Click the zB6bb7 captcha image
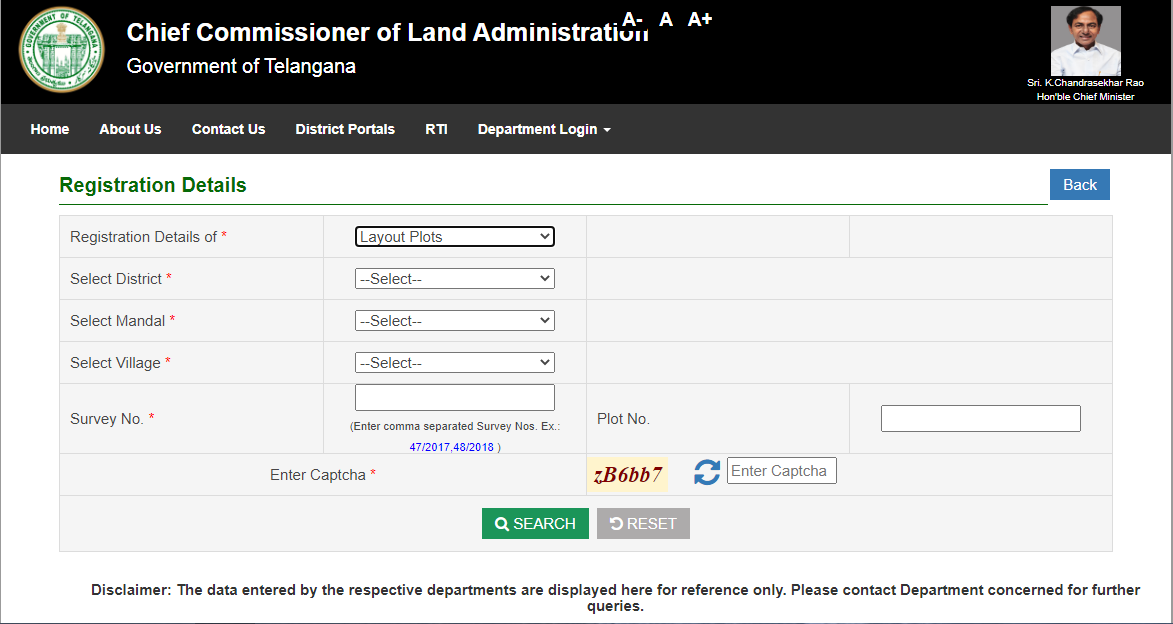 click(x=627, y=475)
